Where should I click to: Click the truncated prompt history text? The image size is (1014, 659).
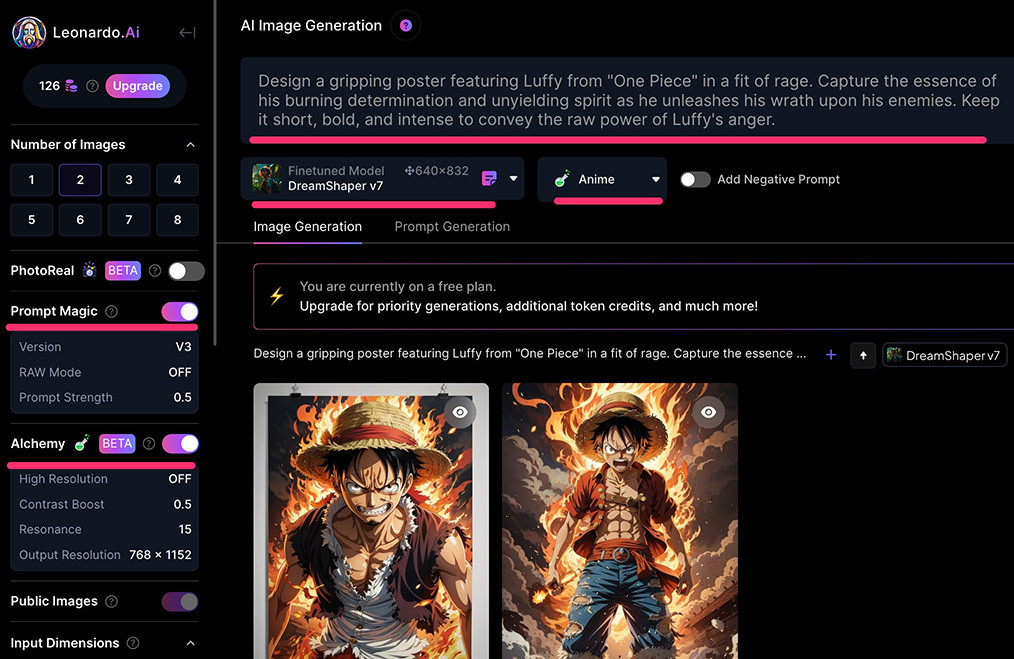[530, 354]
